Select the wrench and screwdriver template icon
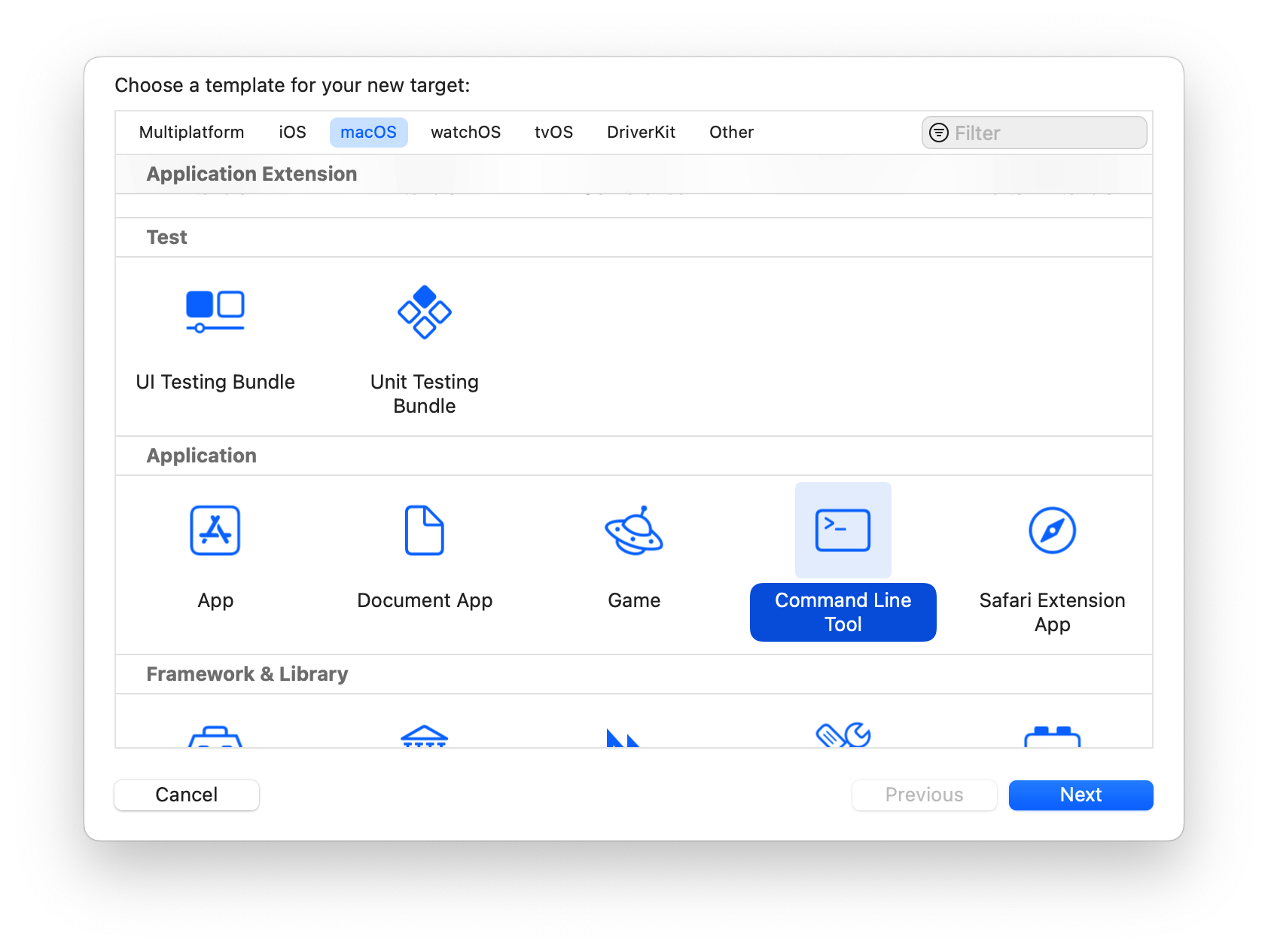1268x952 pixels. (843, 735)
